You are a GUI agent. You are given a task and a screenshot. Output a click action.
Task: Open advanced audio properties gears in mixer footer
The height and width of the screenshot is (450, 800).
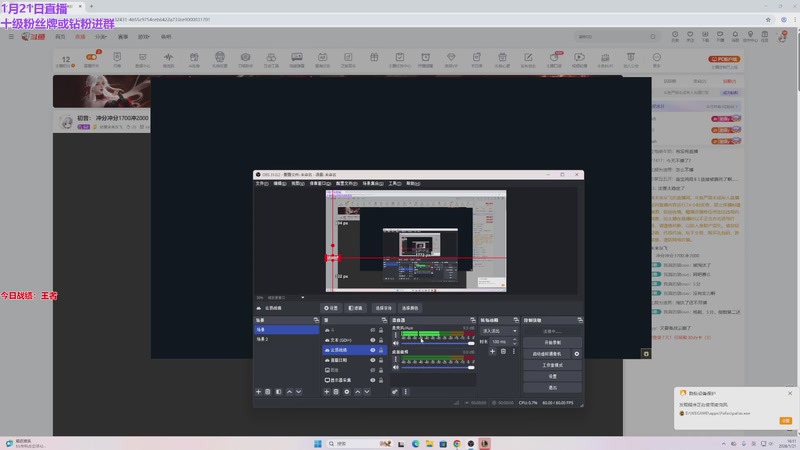(395, 392)
